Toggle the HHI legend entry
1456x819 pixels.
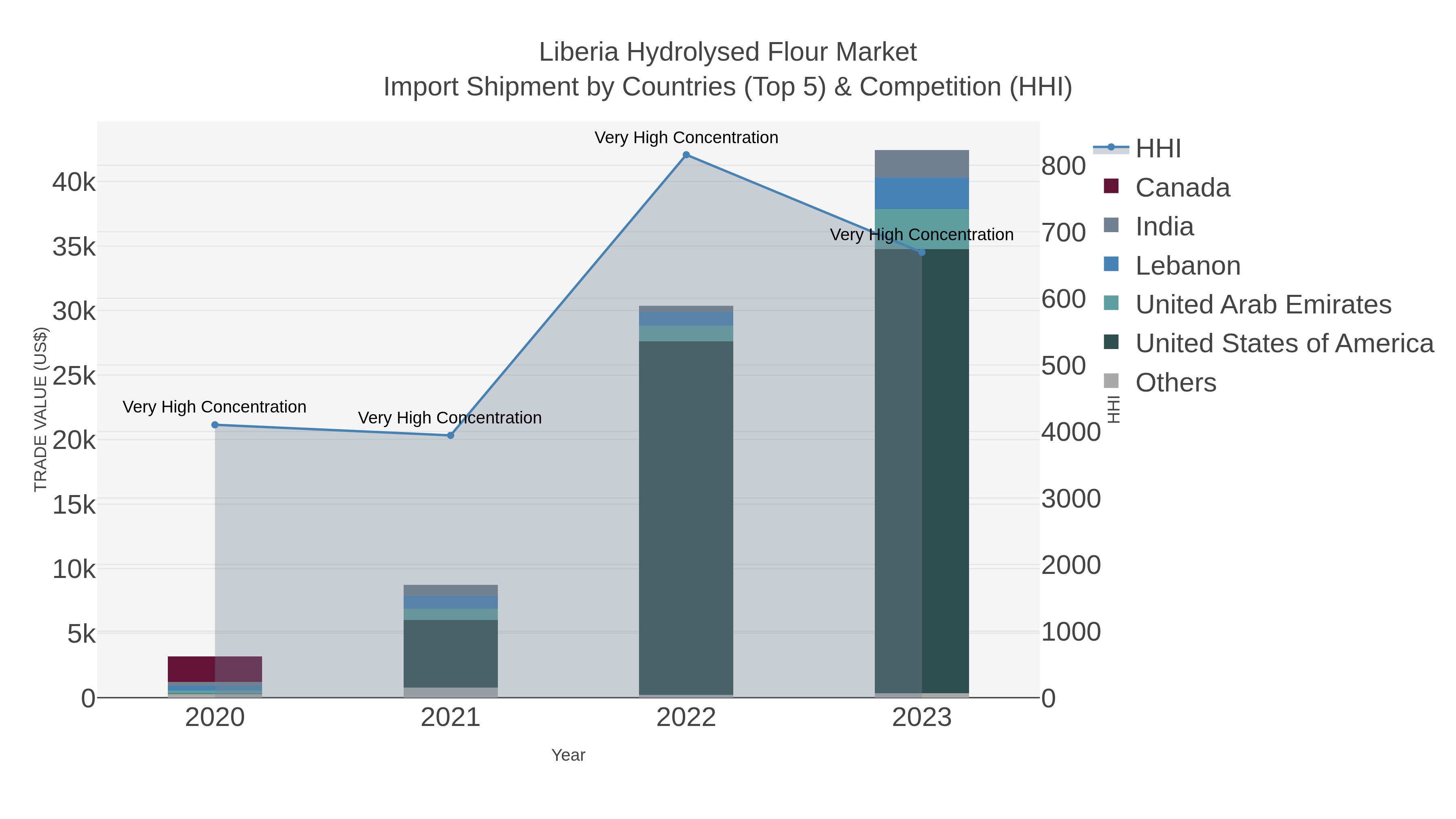pyautogui.click(x=1136, y=149)
